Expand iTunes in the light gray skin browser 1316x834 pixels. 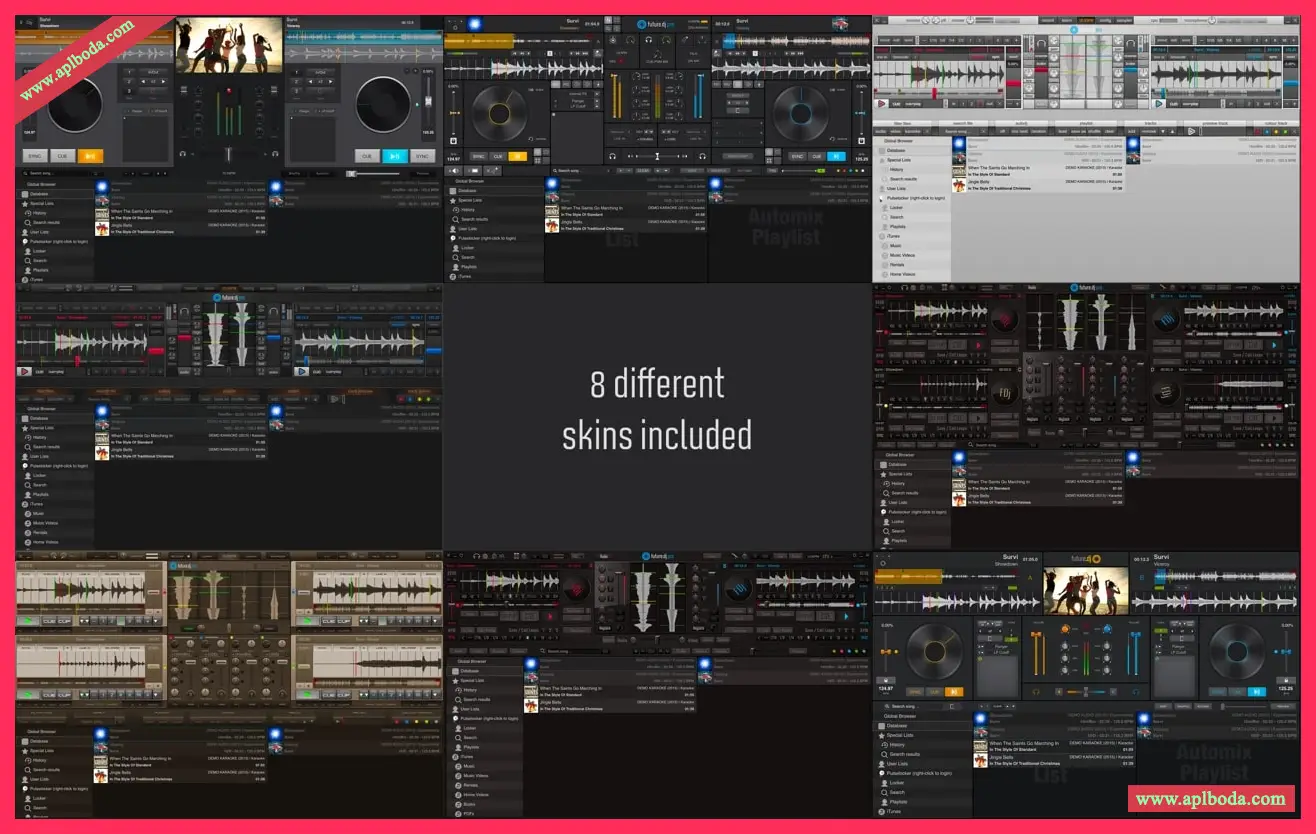[881, 235]
